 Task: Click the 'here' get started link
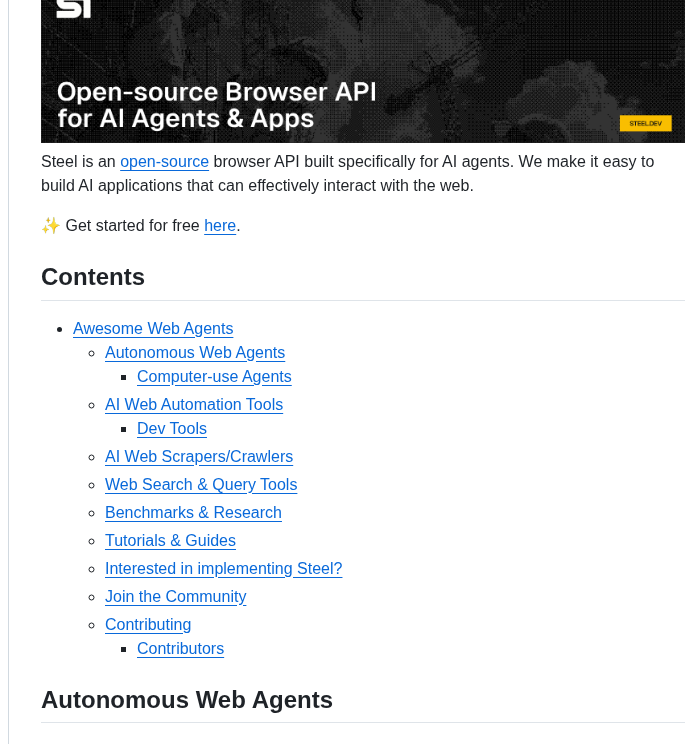click(220, 225)
